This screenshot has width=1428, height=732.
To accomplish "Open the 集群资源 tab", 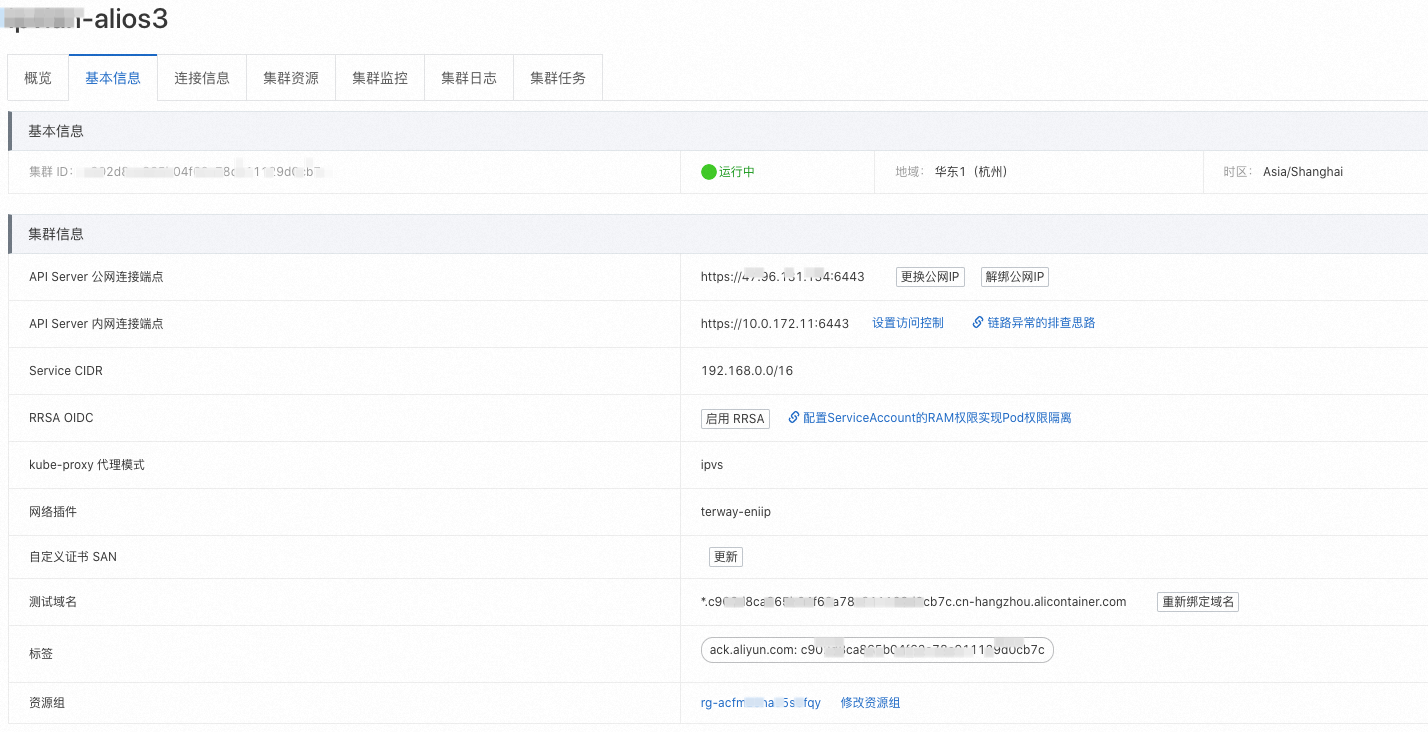I will 291,78.
